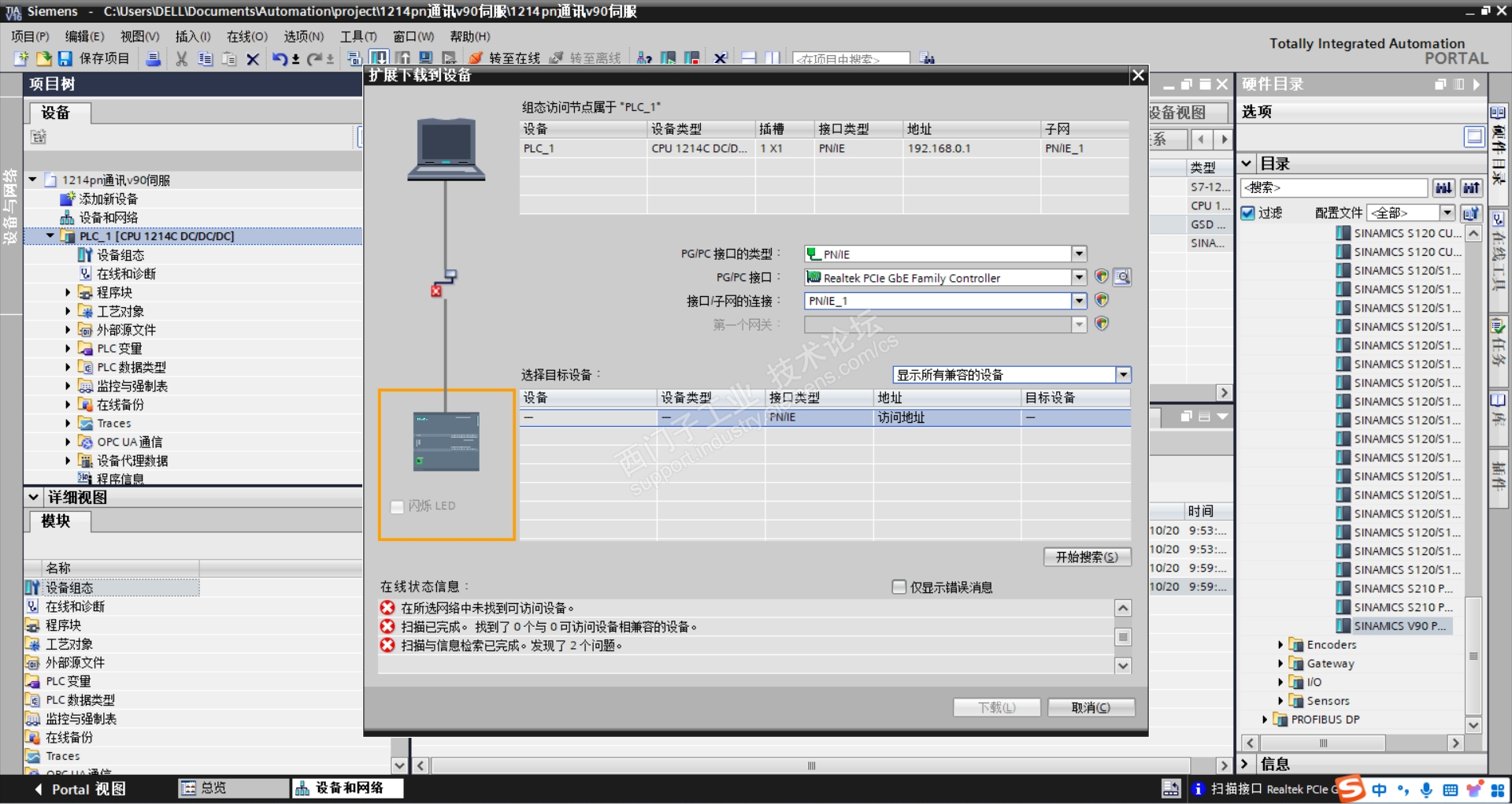The width and height of the screenshot is (1512, 804).
Task: Click the laptop PG/PC image in dialog
Action: pos(446,150)
